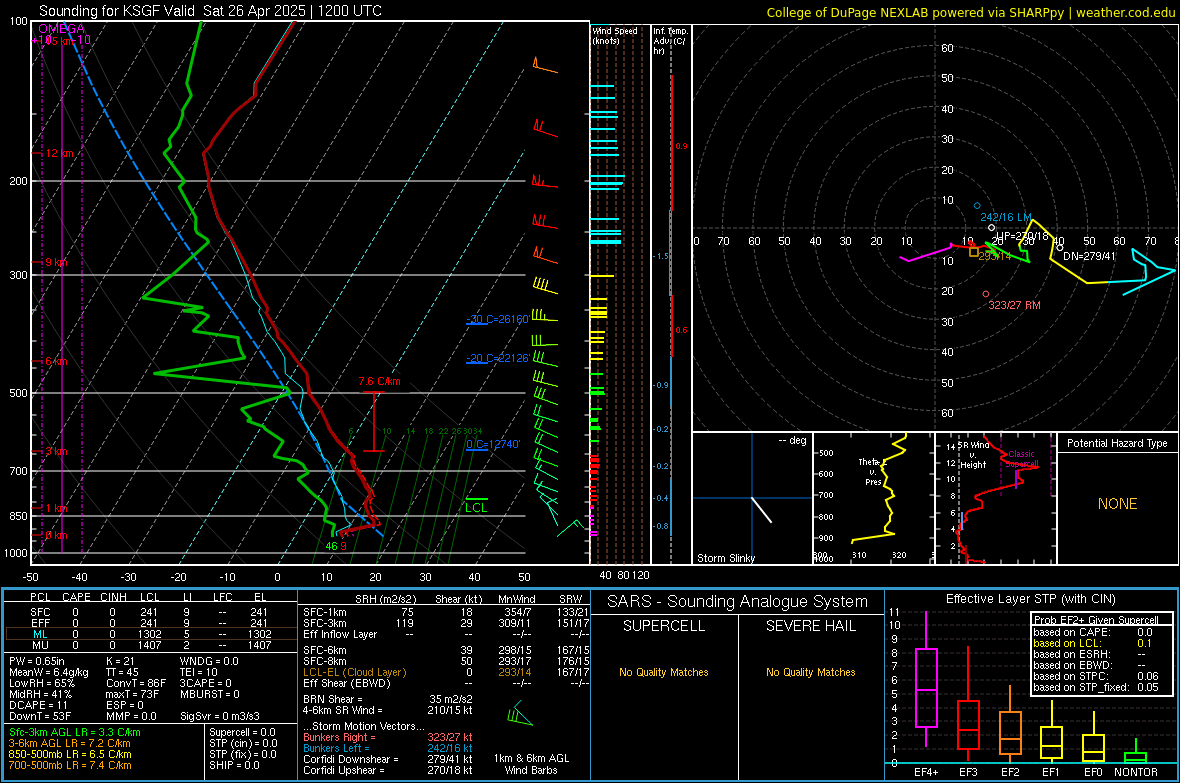Click the 'MeanW = 6.4g/kg' value
1180x783 pixels.
click(x=48, y=672)
